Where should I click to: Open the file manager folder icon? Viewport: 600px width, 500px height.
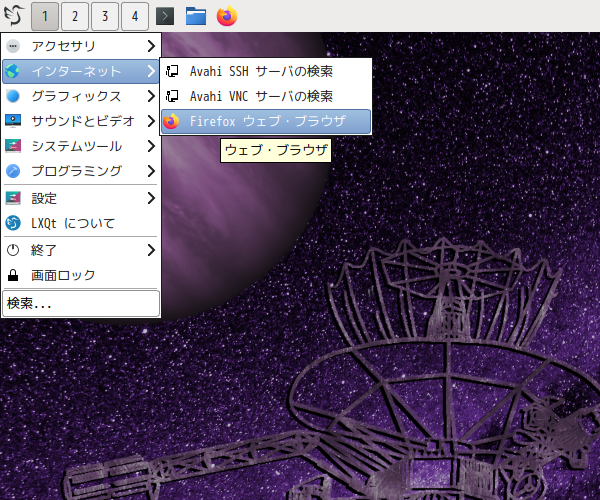(196, 16)
